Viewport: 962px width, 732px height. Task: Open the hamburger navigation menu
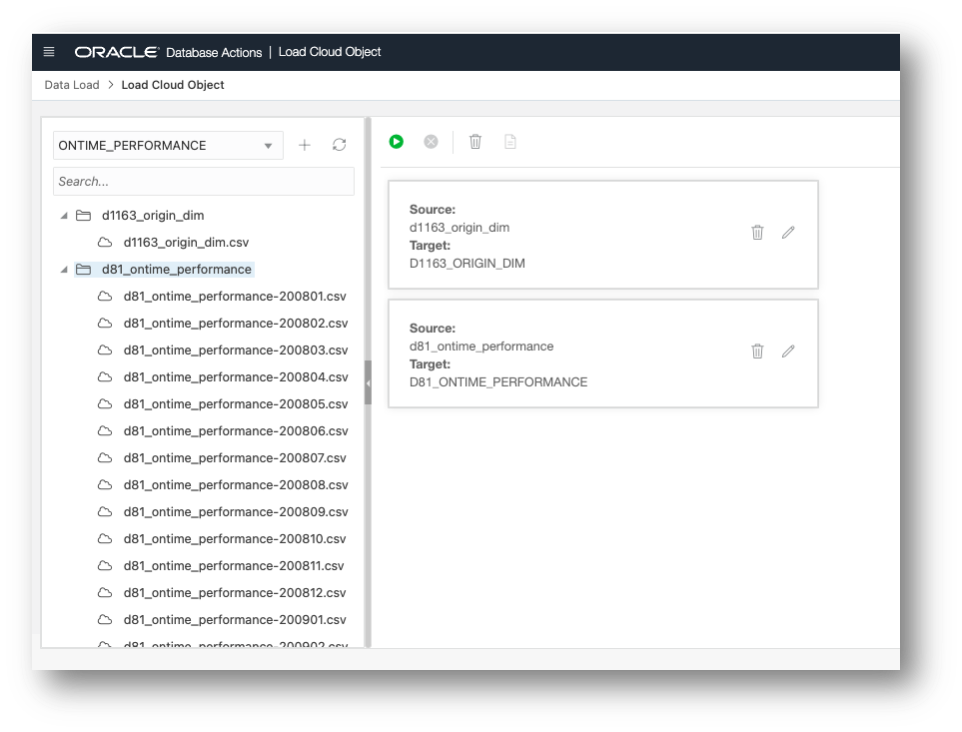pyautogui.click(x=47, y=51)
